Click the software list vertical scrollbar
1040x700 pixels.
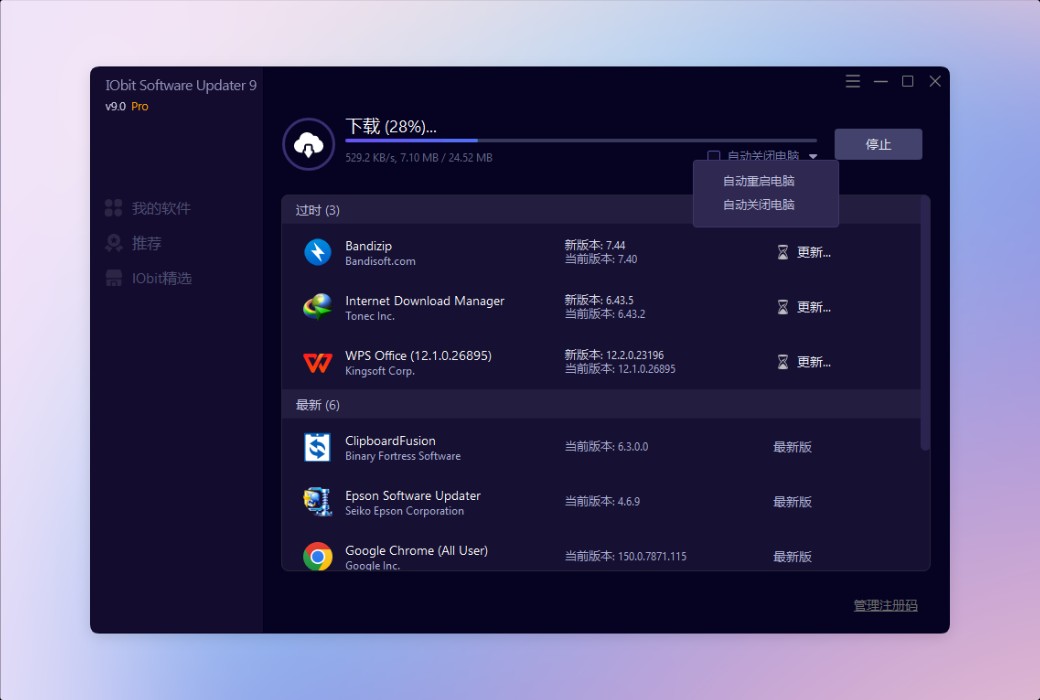[x=925, y=325]
